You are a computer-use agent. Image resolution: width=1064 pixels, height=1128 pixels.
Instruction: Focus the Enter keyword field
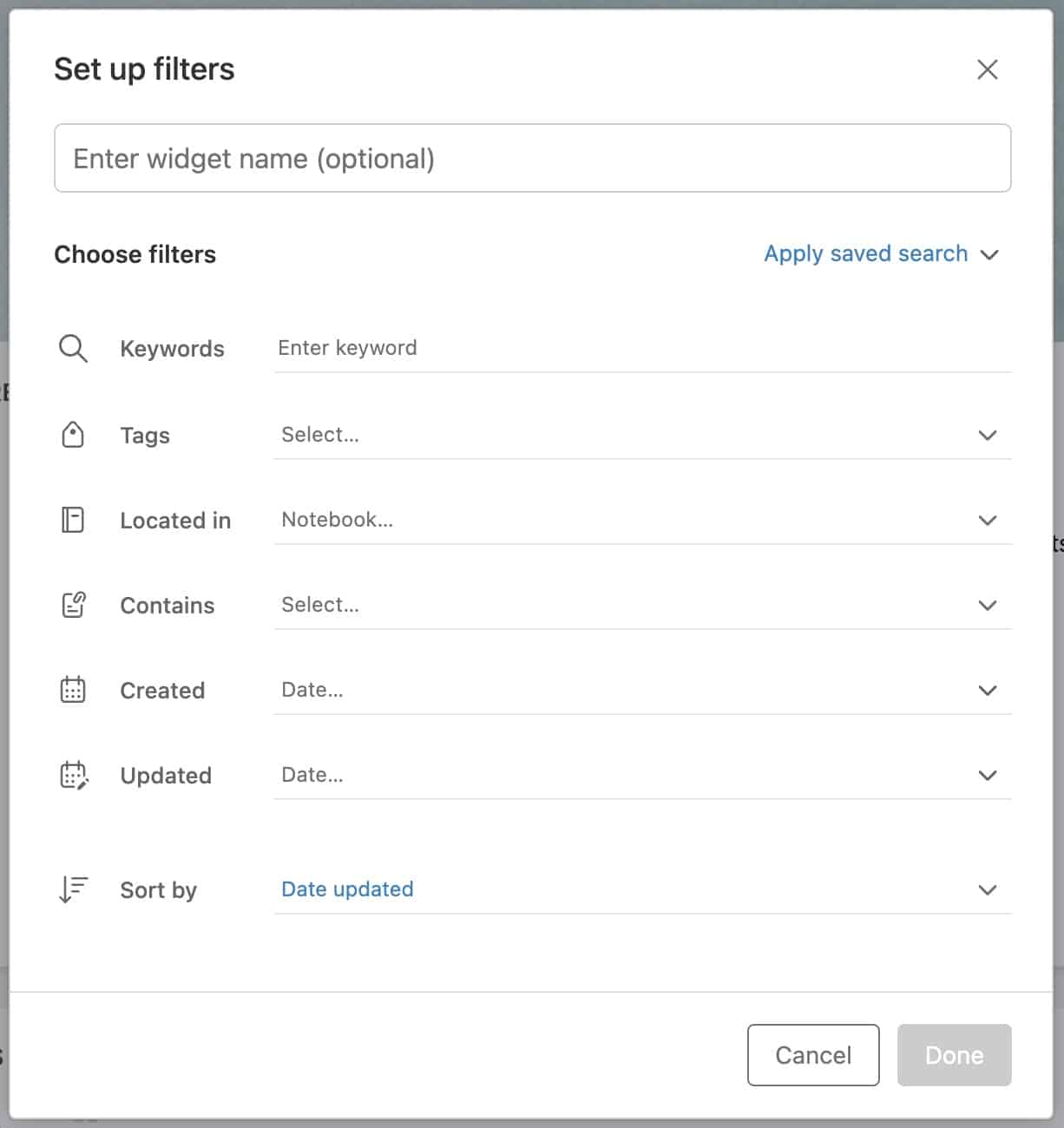[x=642, y=349]
